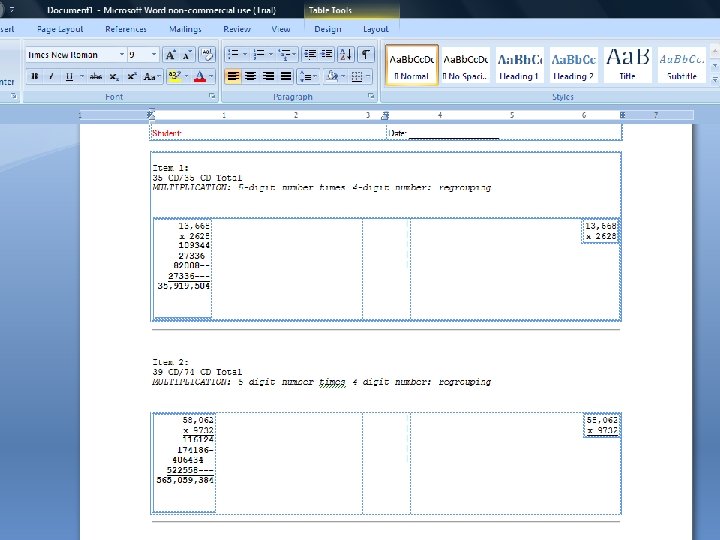The height and width of the screenshot is (540, 720).
Task: Decrease the paragraph indent
Action: 310,55
